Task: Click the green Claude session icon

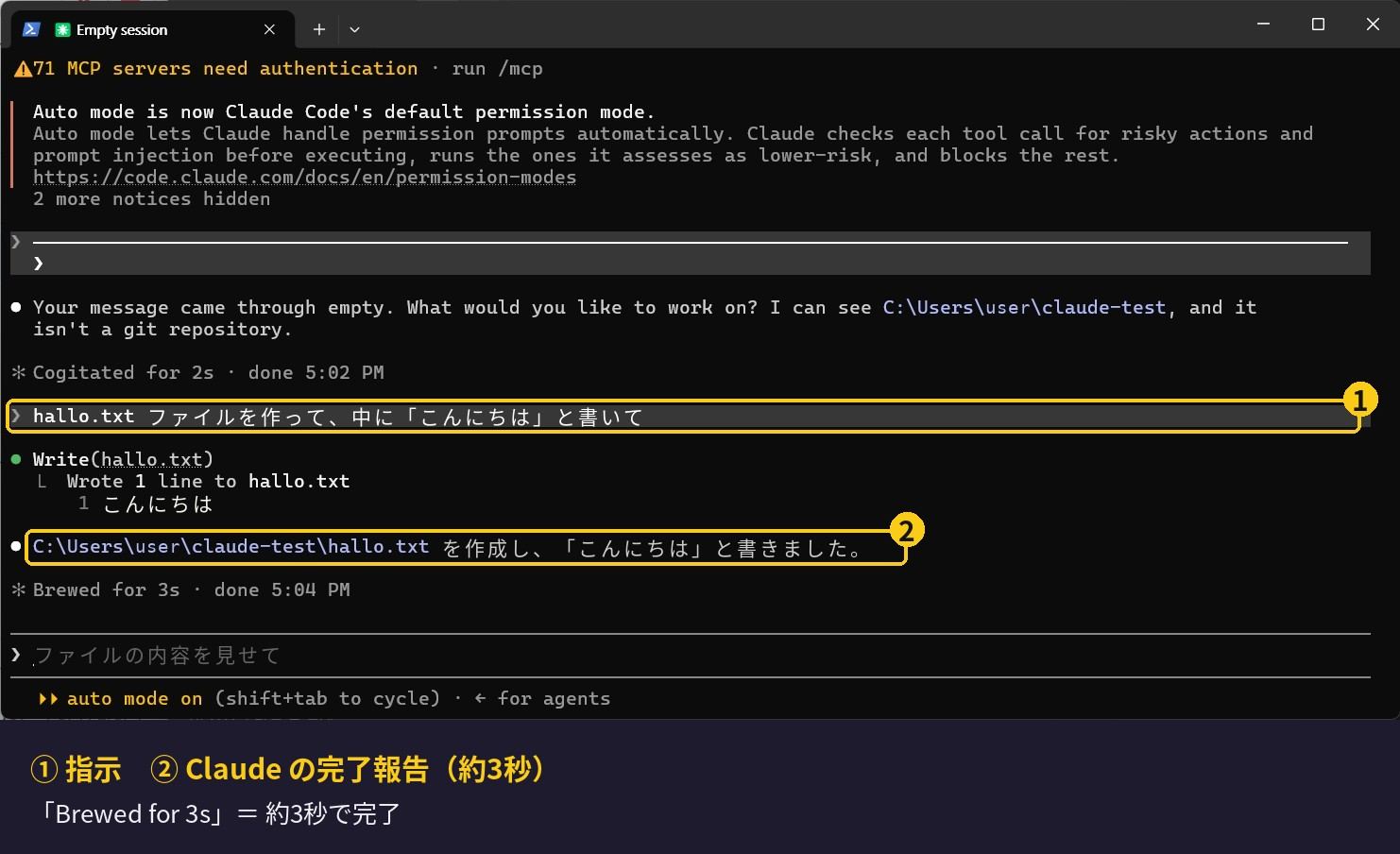Action: [62, 30]
